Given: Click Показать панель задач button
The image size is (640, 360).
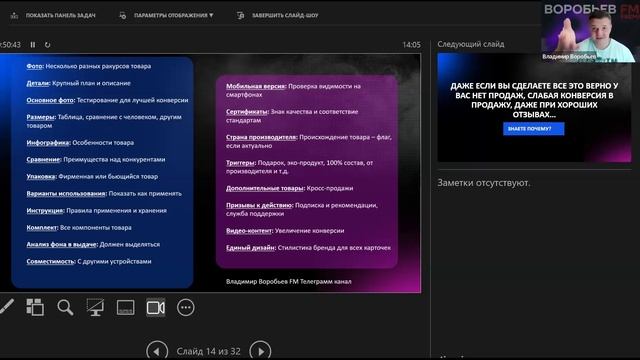Looking at the screenshot, I should click(x=53, y=16).
